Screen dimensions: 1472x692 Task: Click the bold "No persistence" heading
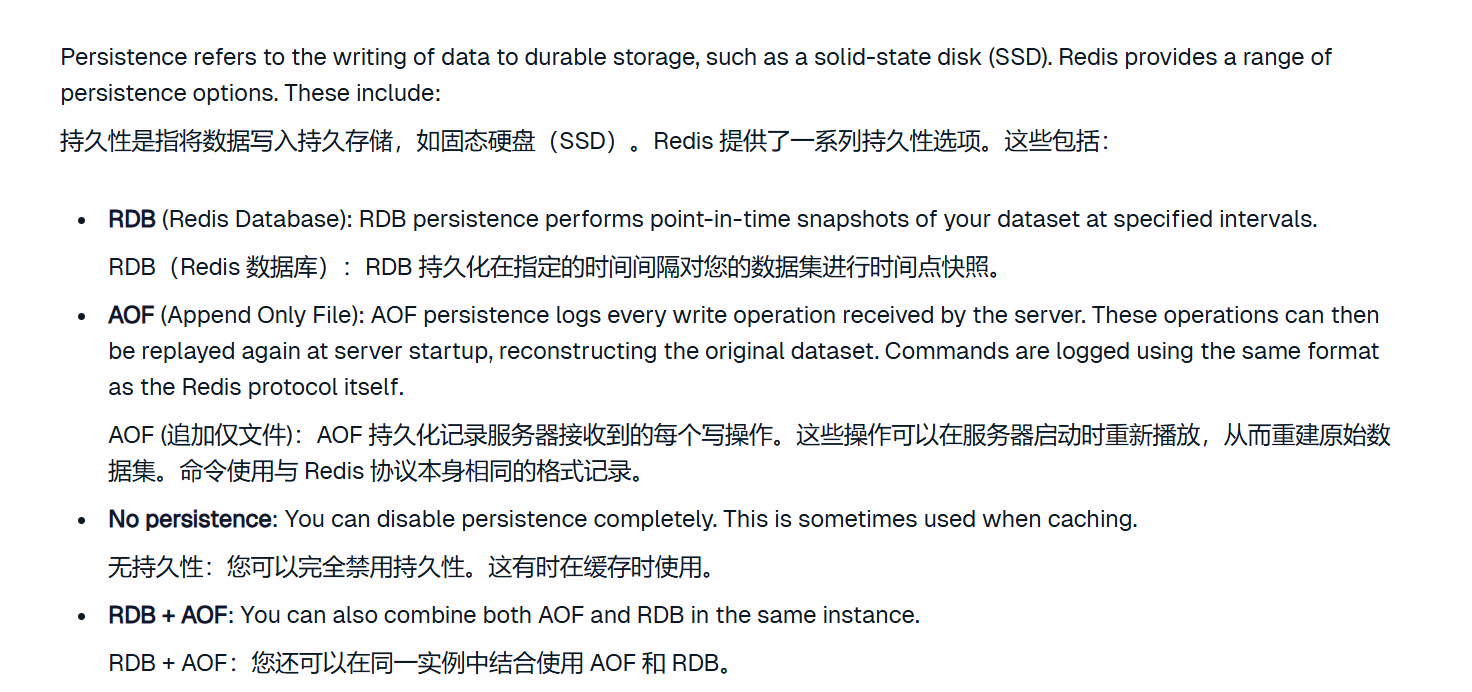pyautogui.click(x=190, y=519)
